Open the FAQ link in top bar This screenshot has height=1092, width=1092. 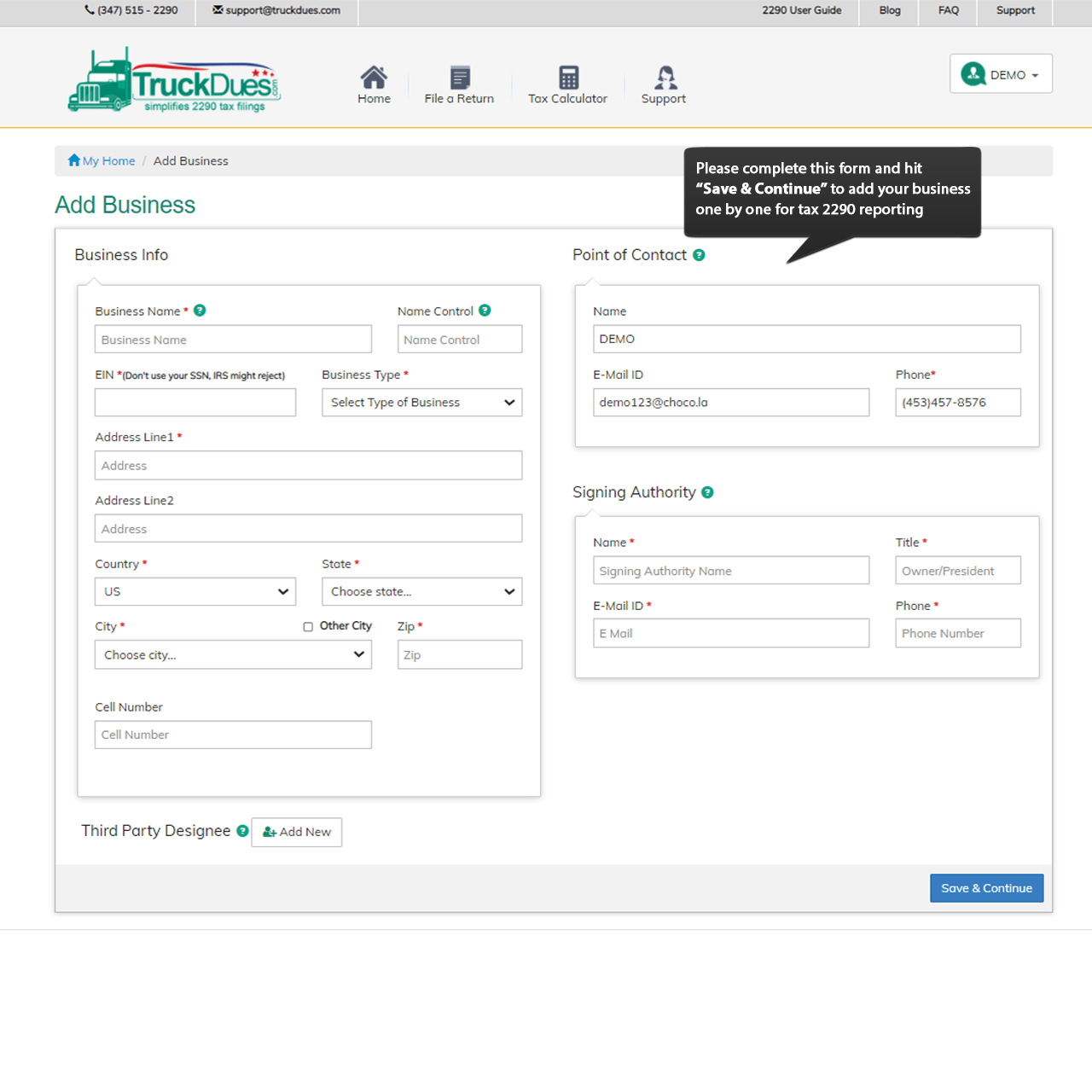(949, 10)
